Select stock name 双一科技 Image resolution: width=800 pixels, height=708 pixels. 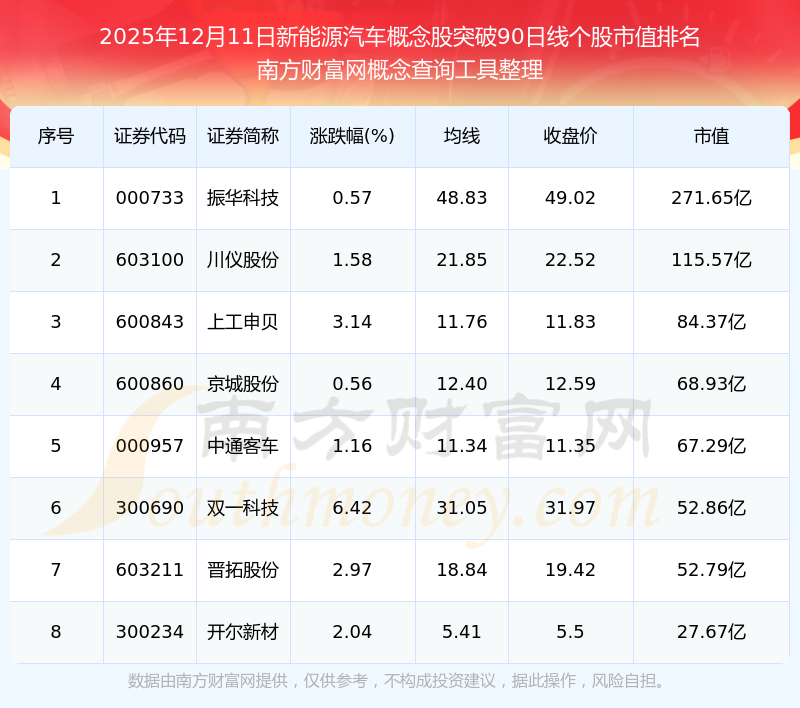(243, 508)
